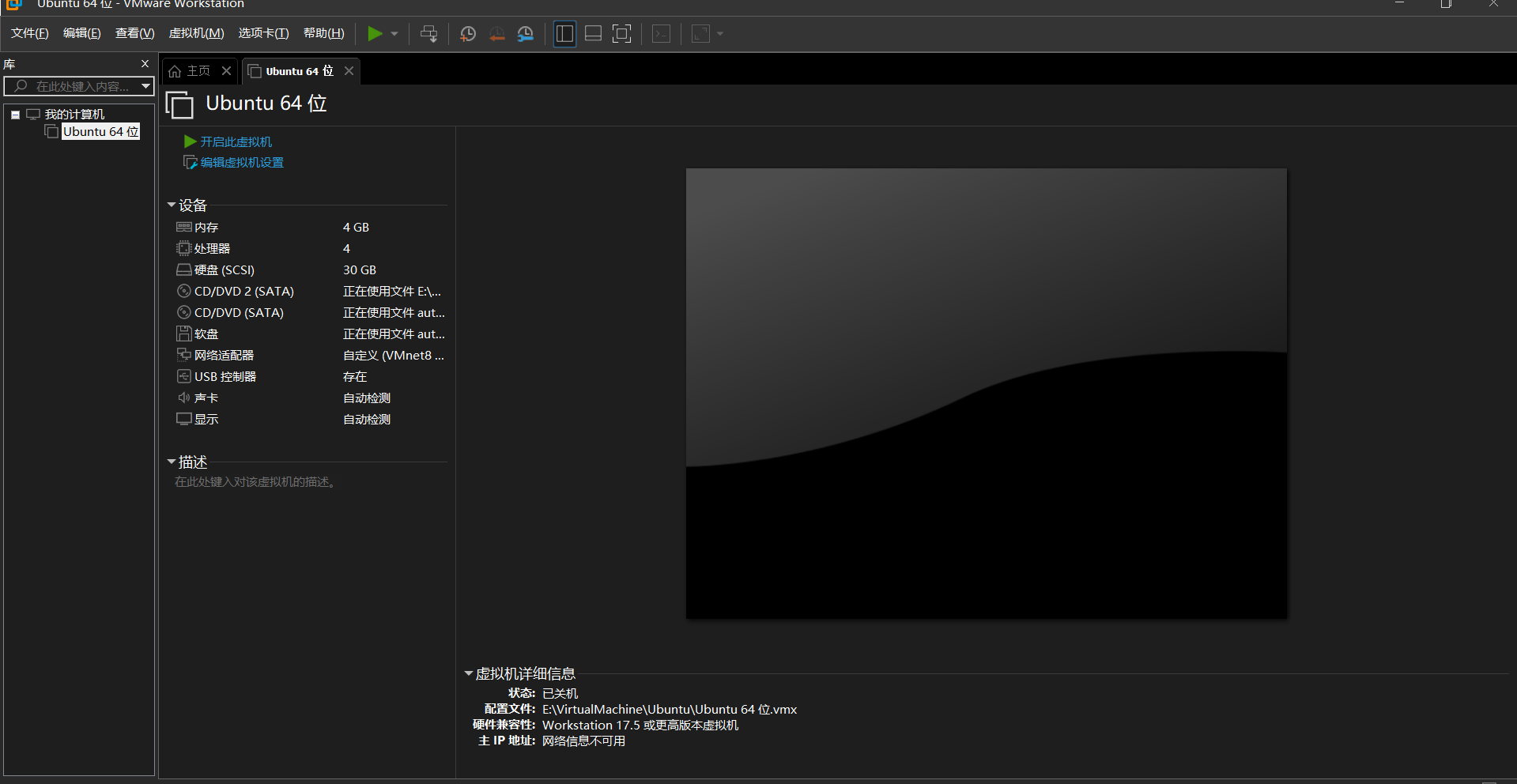Image resolution: width=1517 pixels, height=784 pixels.
Task: Click the full screen mode toolbar icon
Action: pyautogui.click(x=622, y=34)
